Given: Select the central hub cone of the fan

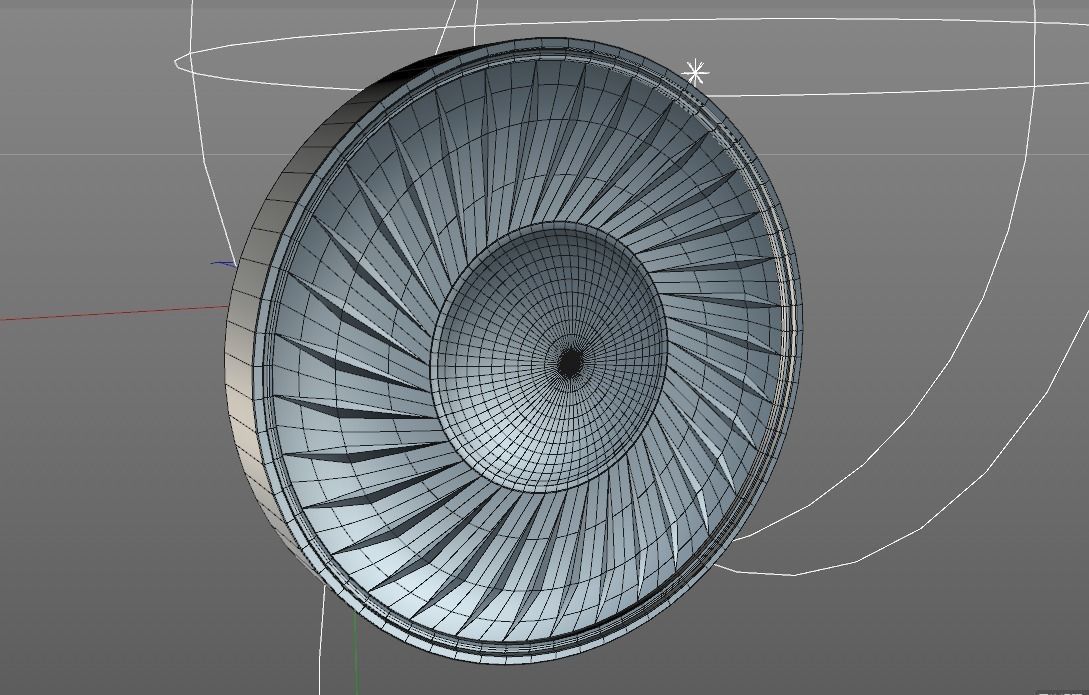Looking at the screenshot, I should click(549, 357).
